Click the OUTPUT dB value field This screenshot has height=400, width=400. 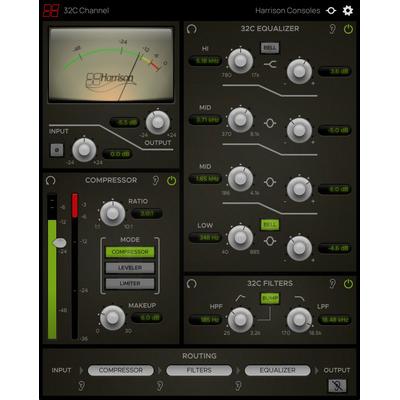pyautogui.click(x=125, y=122)
